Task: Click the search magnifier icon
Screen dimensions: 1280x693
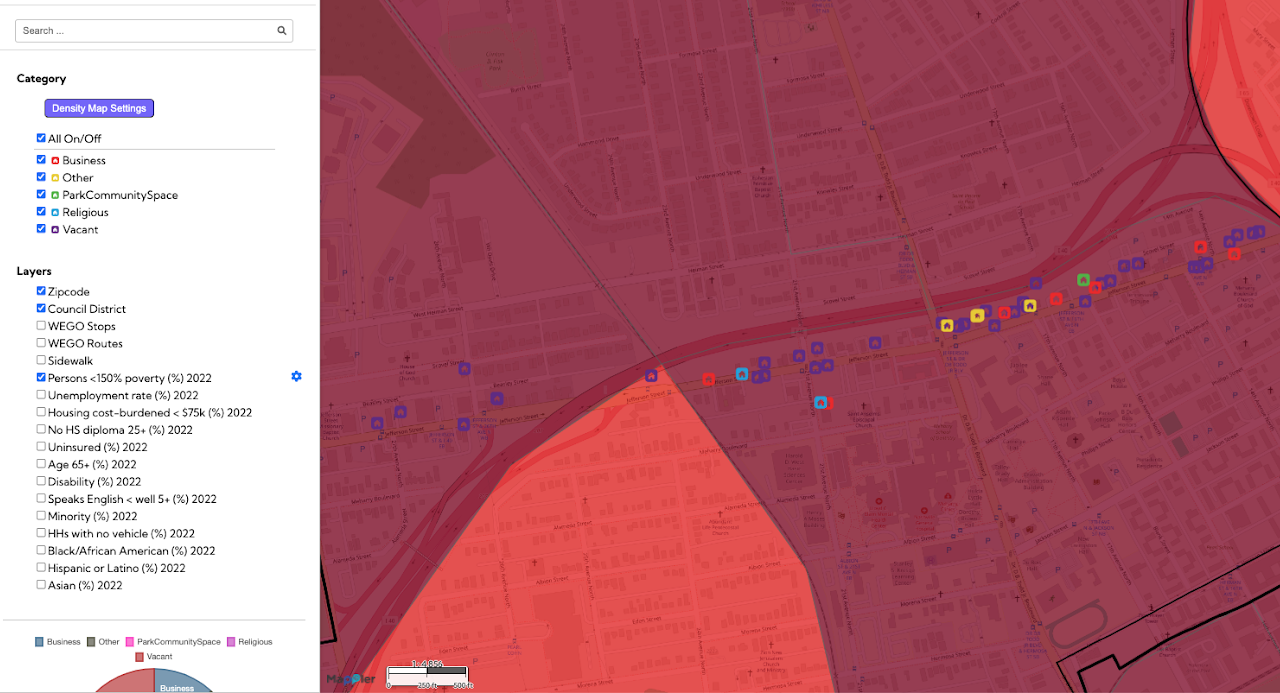Action: coord(282,31)
